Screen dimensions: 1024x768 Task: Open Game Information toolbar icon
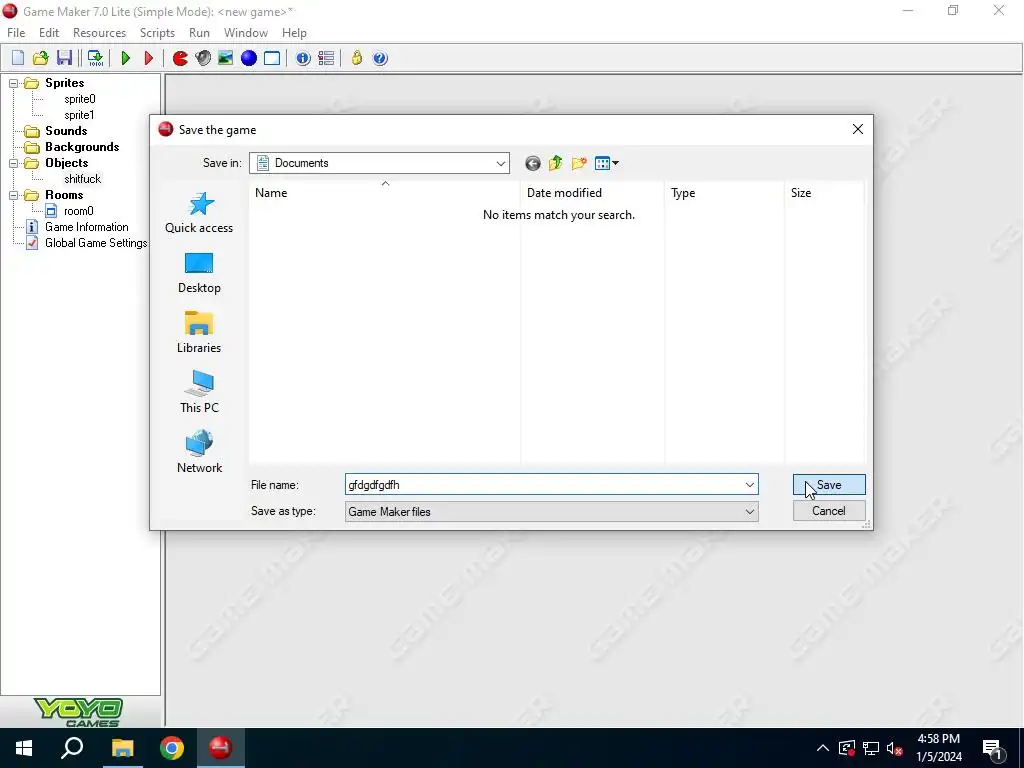(x=303, y=58)
